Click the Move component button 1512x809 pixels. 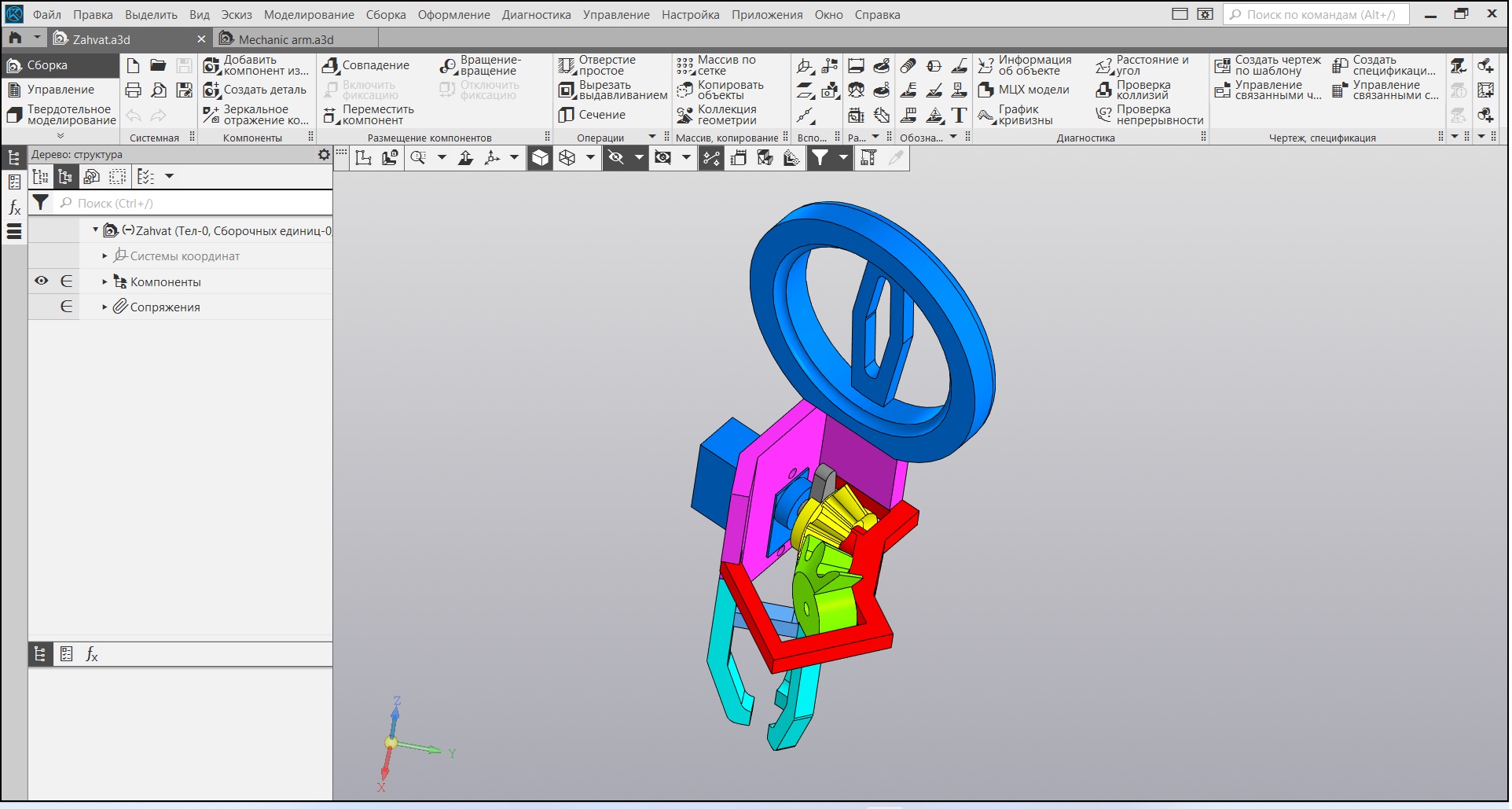(330, 115)
